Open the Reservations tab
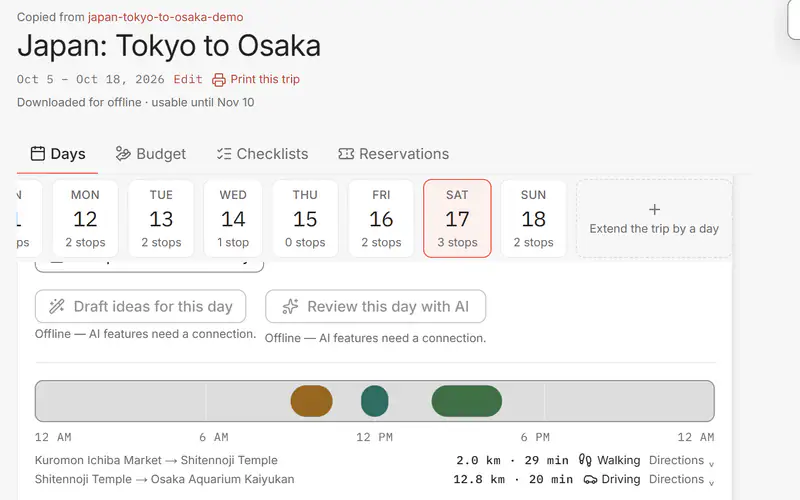The width and height of the screenshot is (800, 500). tap(393, 154)
